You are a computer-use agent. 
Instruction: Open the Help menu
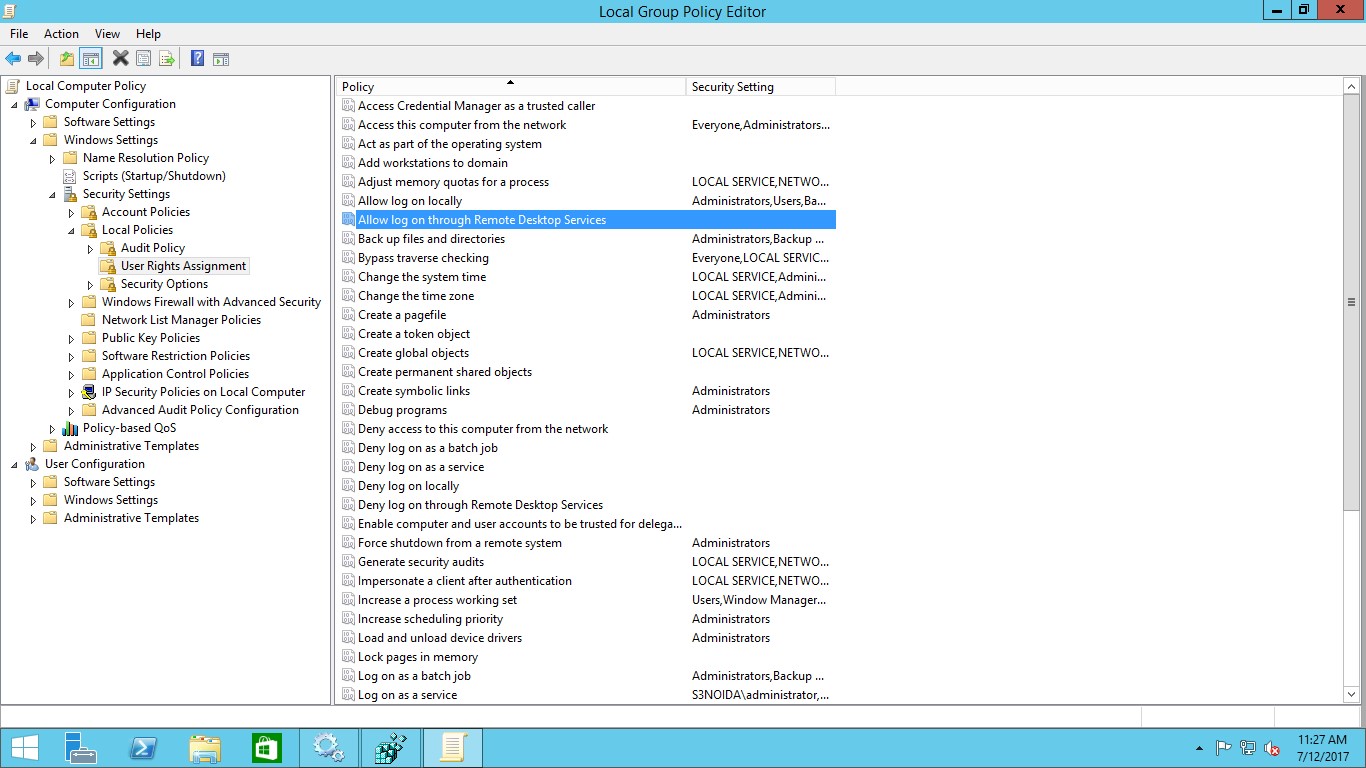click(148, 34)
